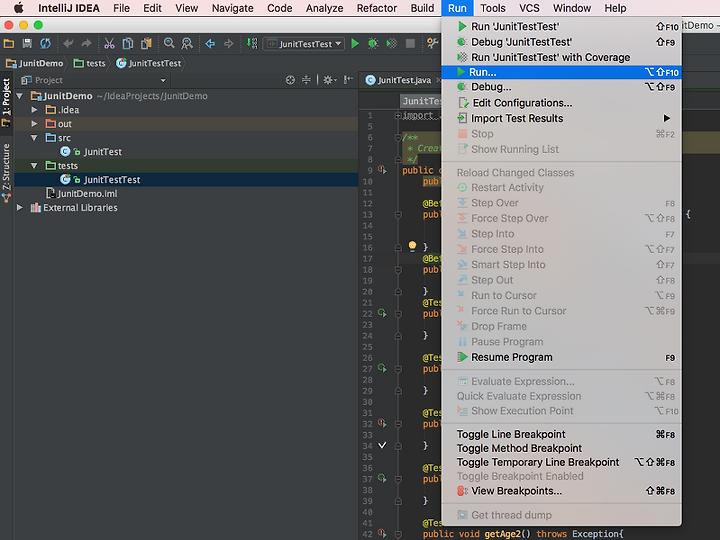720x540 pixels.
Task: Open the Tools menu
Action: (493, 8)
